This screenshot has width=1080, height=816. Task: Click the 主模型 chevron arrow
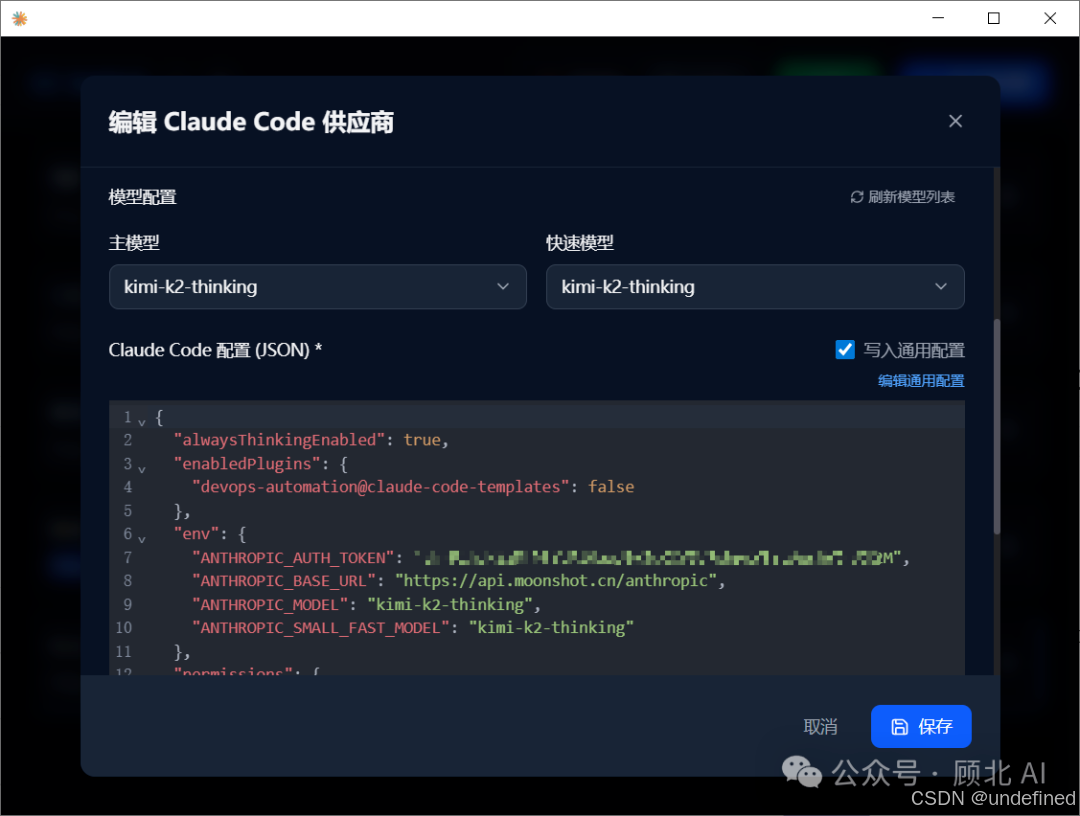pos(503,286)
